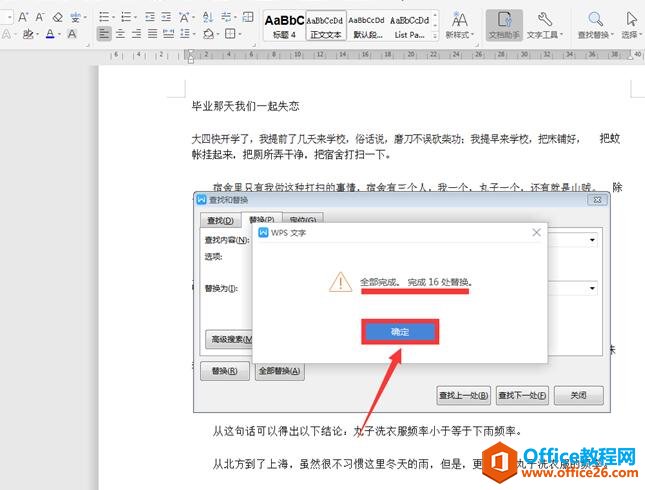Click the text highlight pen icon

28,34
